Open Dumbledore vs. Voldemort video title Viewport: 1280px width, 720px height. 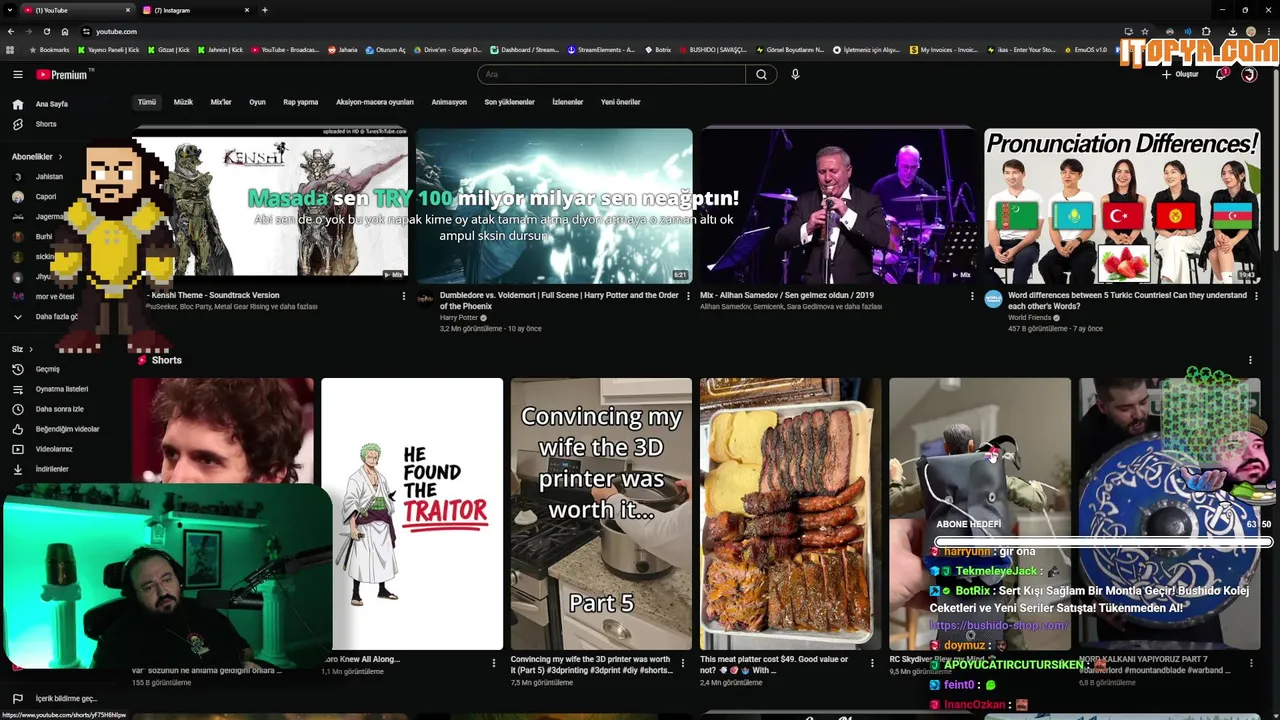pos(559,301)
